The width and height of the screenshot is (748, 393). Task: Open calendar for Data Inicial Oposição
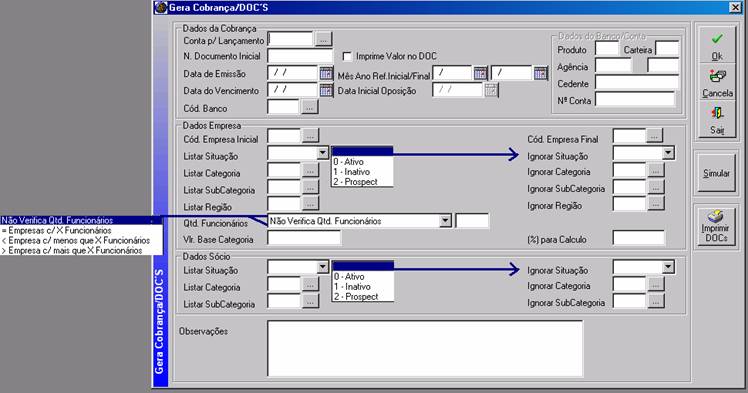[x=491, y=90]
